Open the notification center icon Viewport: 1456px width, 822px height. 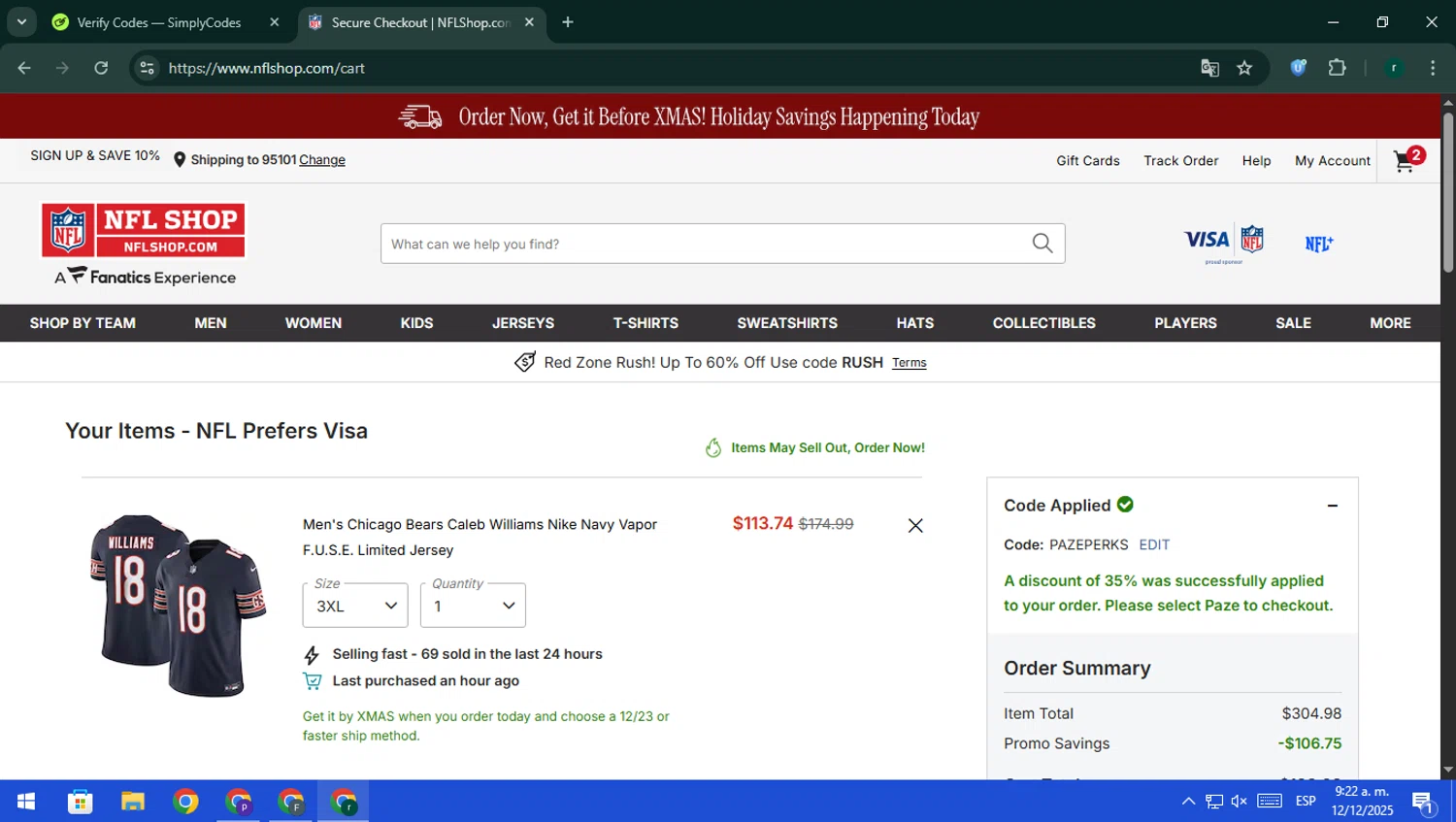pyautogui.click(x=1423, y=802)
